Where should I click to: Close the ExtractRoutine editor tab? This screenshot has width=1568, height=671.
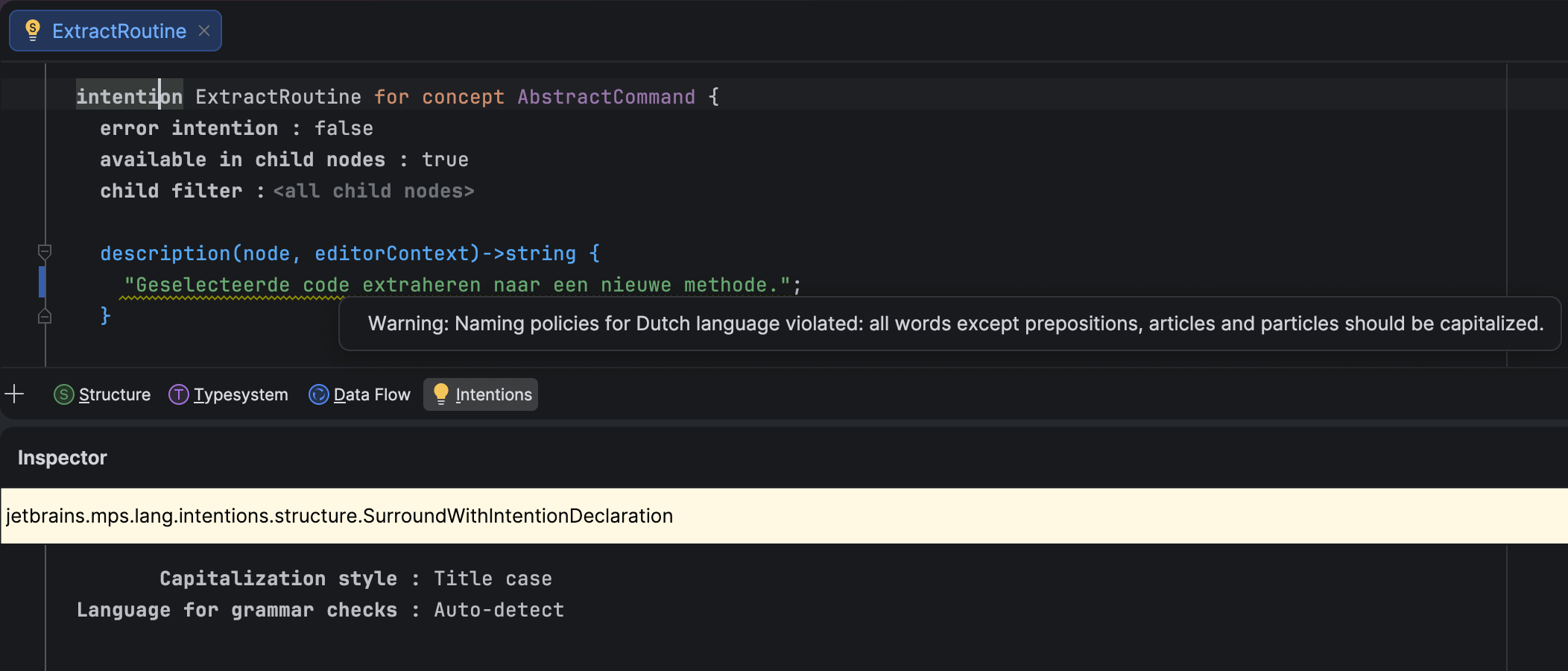tap(204, 31)
